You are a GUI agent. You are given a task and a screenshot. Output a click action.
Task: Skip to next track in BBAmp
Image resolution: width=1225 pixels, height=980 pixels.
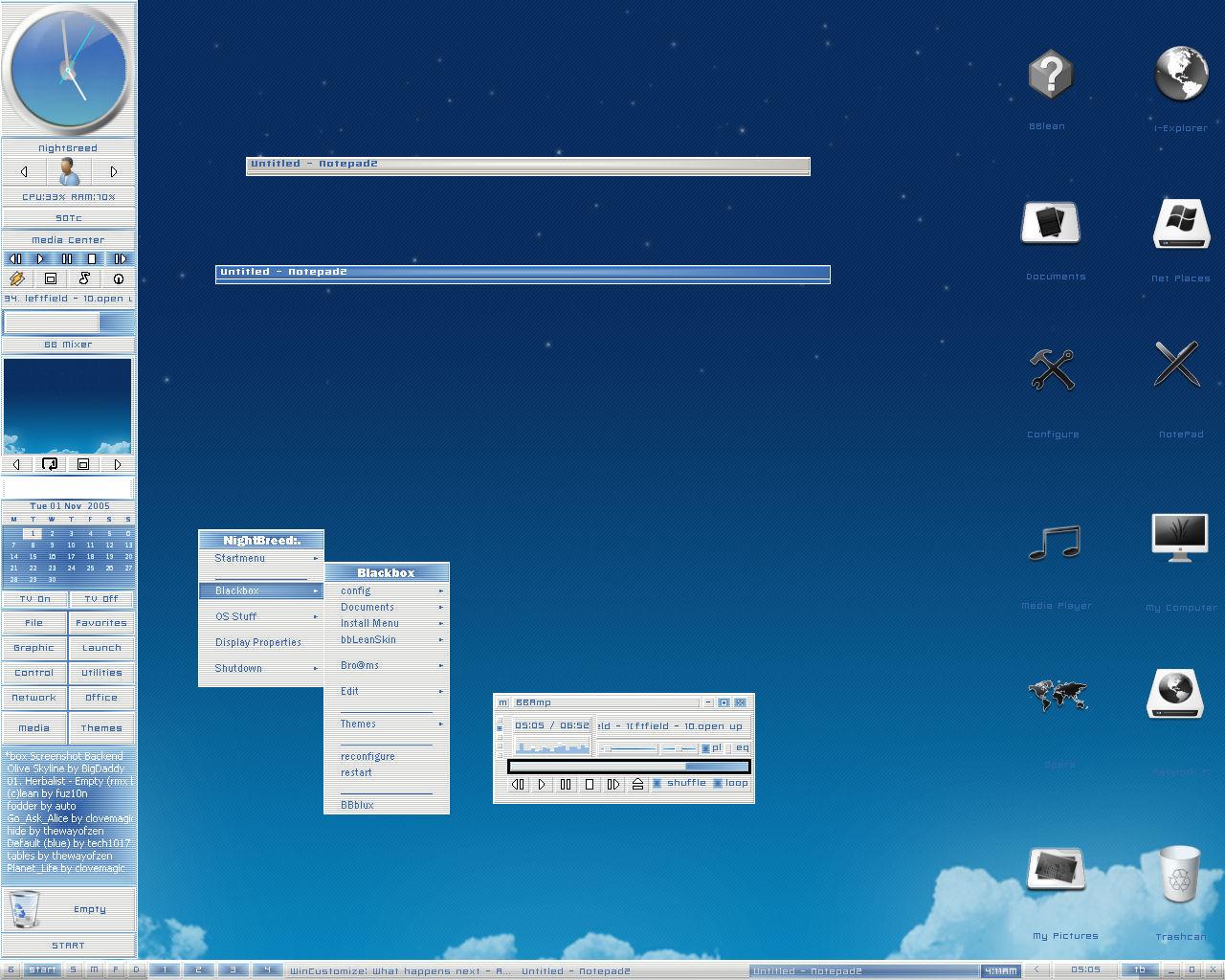point(613,784)
